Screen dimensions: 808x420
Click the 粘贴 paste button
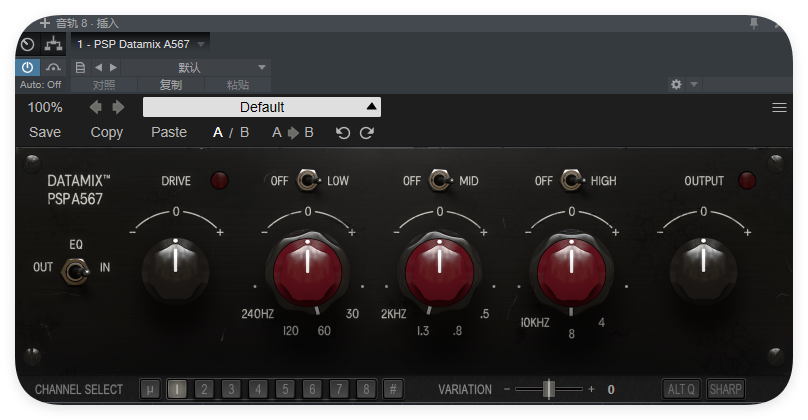pyautogui.click(x=238, y=85)
